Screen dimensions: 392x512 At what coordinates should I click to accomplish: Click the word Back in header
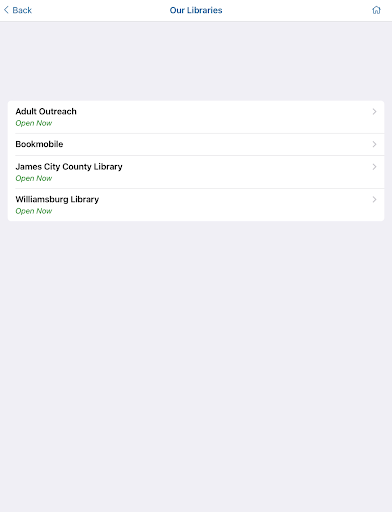[22, 10]
